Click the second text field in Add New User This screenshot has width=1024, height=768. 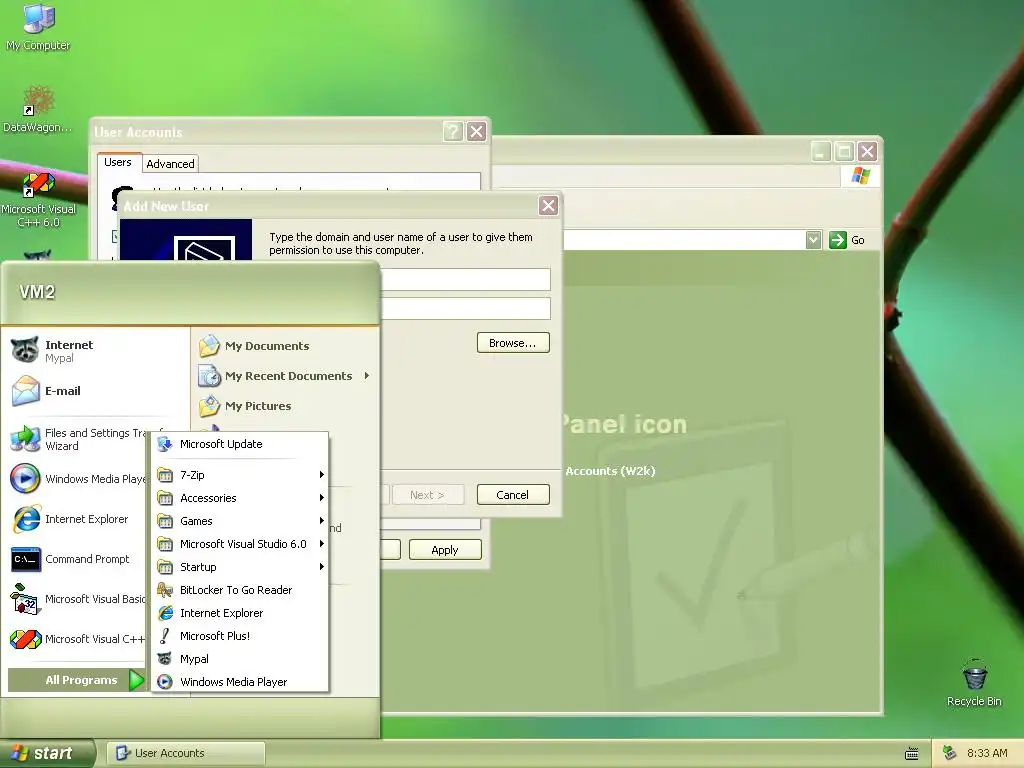click(466, 308)
